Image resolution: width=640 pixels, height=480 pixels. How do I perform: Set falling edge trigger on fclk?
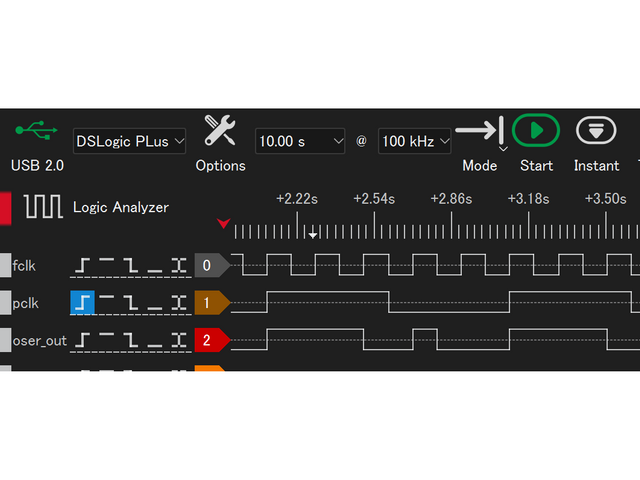(131, 265)
